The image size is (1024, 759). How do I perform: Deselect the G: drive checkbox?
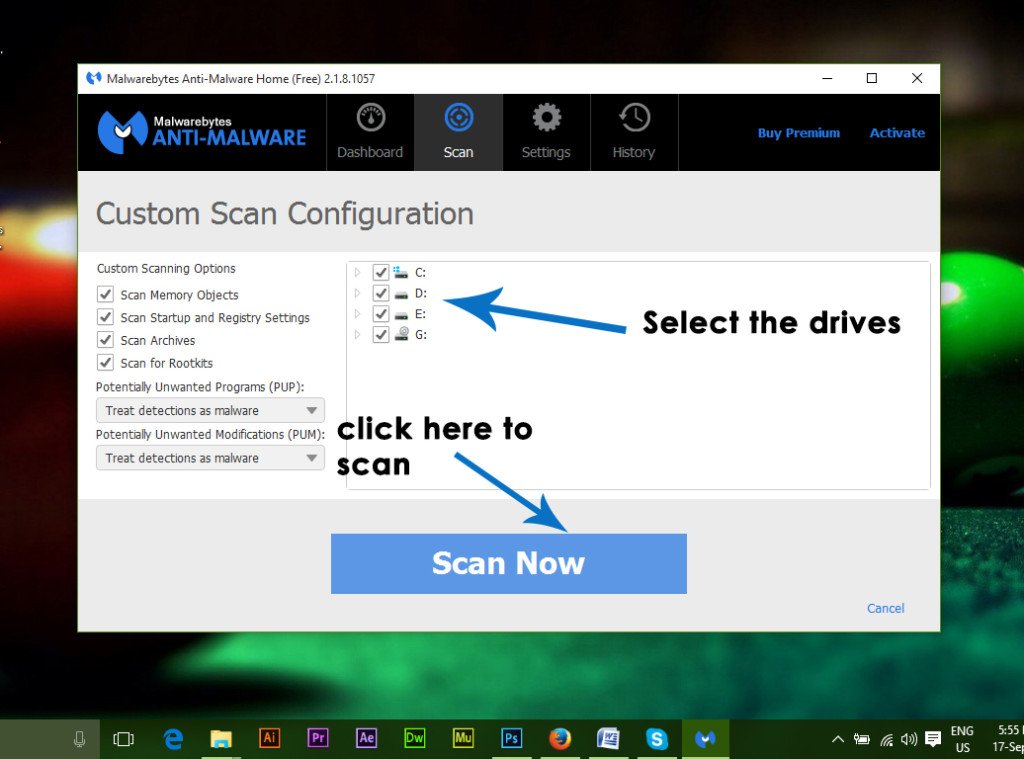pyautogui.click(x=381, y=335)
